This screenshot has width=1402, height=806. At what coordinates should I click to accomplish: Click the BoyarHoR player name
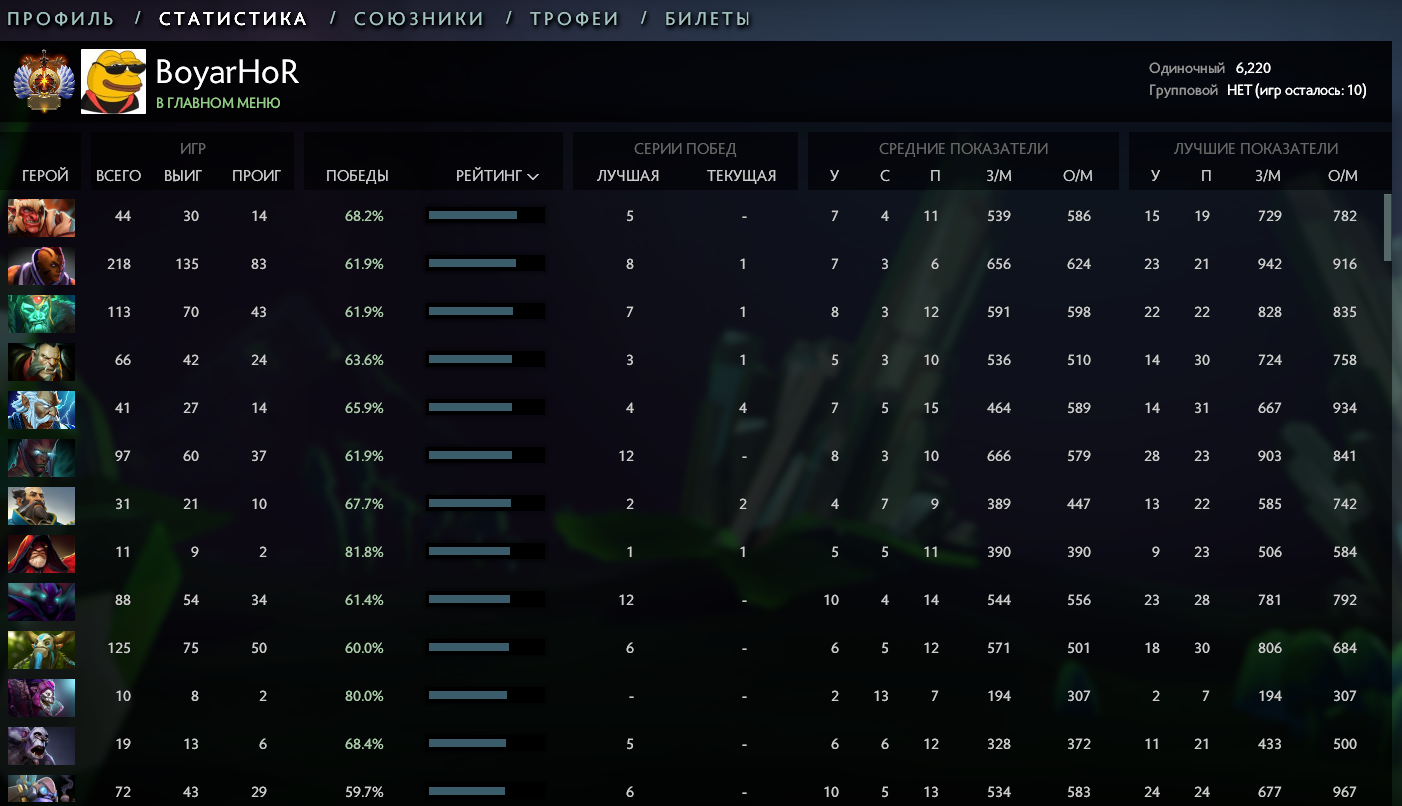tap(227, 72)
